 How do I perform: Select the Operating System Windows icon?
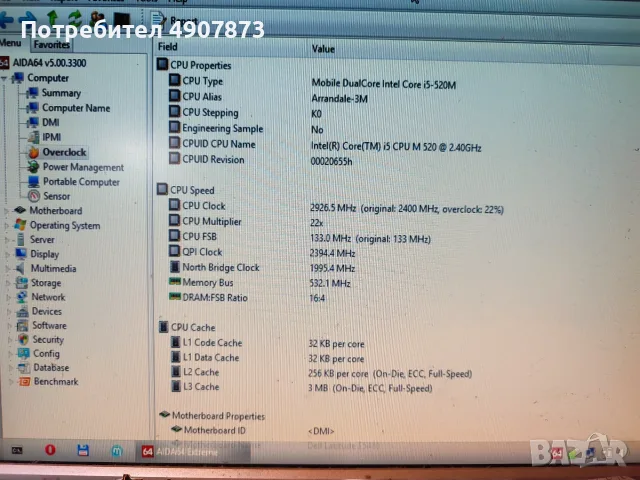[20, 225]
